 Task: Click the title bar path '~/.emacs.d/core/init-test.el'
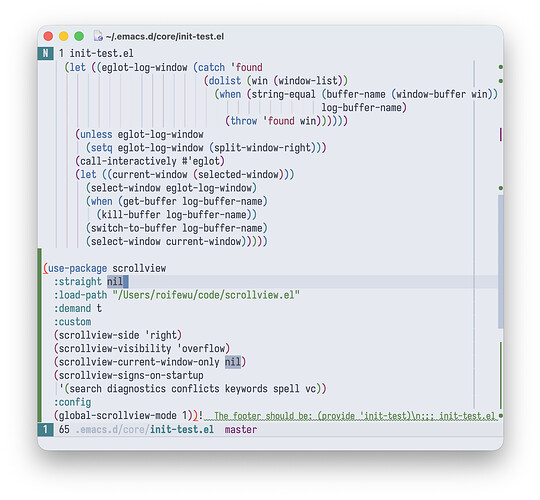pos(165,37)
